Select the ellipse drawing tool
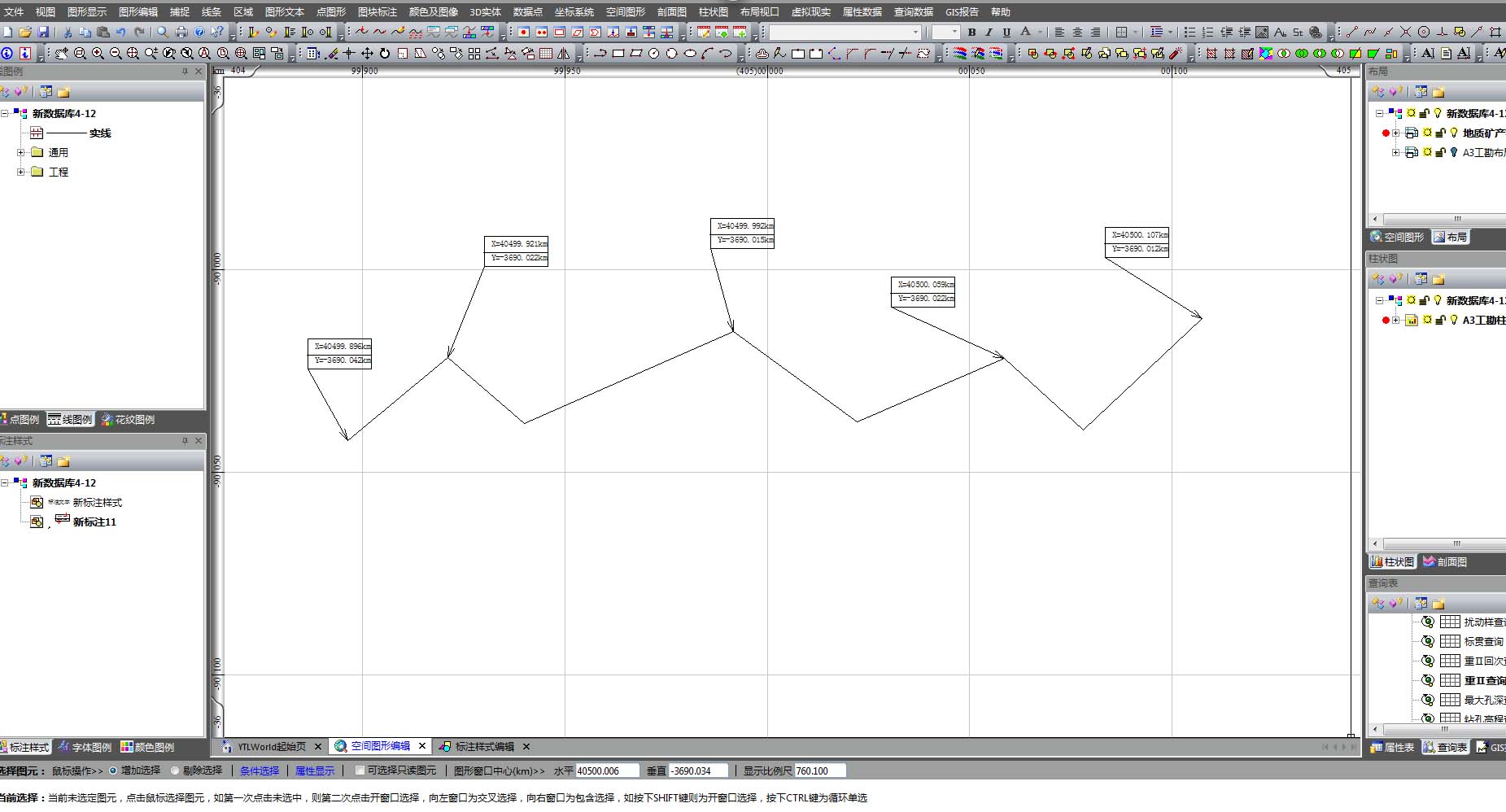The image size is (1506, 812). click(690, 53)
